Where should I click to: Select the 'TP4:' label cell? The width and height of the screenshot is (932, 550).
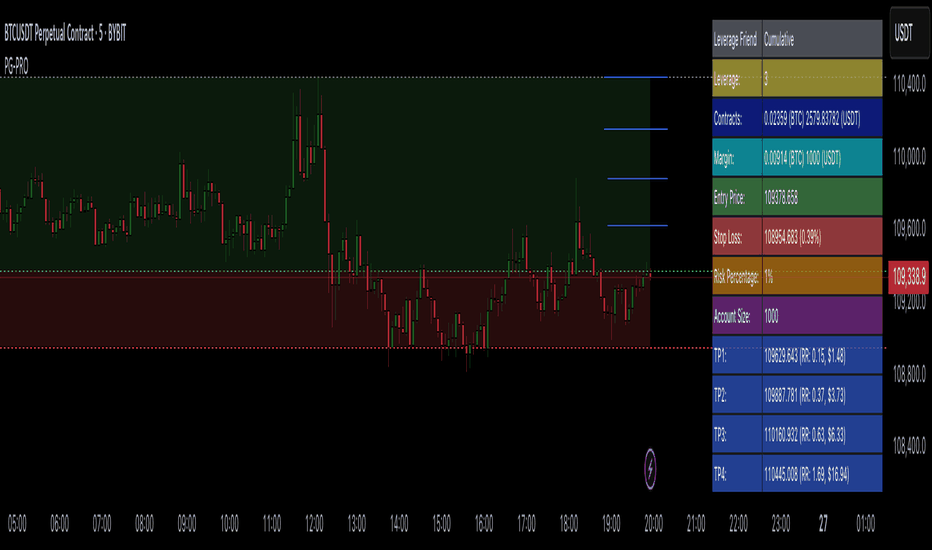[x=737, y=473]
